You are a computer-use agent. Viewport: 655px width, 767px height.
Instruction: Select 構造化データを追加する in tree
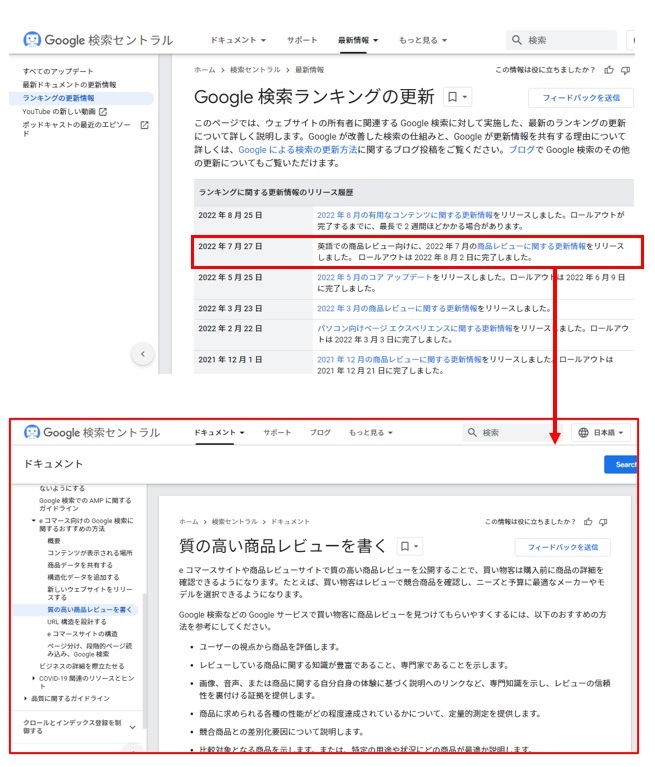click(x=83, y=577)
